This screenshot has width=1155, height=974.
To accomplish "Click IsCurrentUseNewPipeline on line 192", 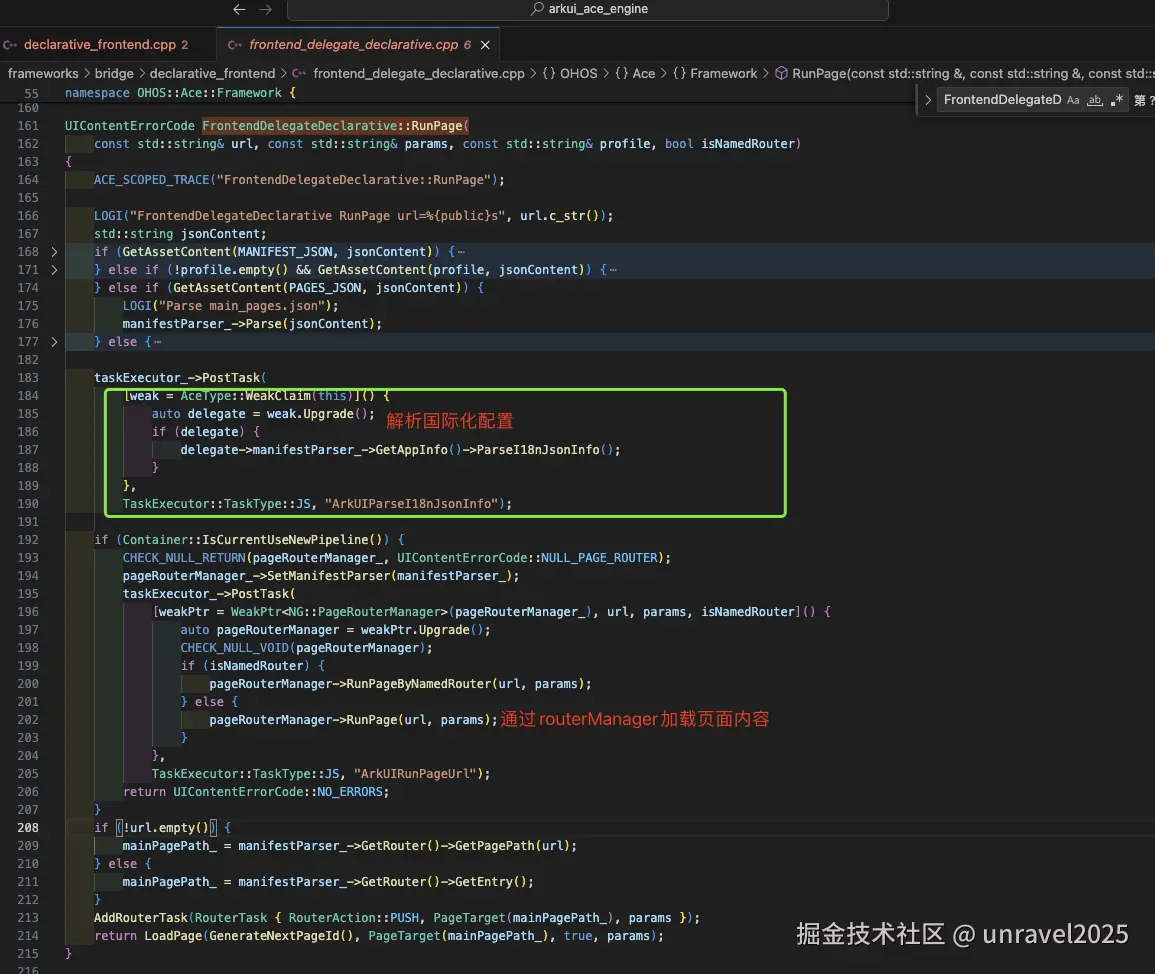I will tap(285, 540).
